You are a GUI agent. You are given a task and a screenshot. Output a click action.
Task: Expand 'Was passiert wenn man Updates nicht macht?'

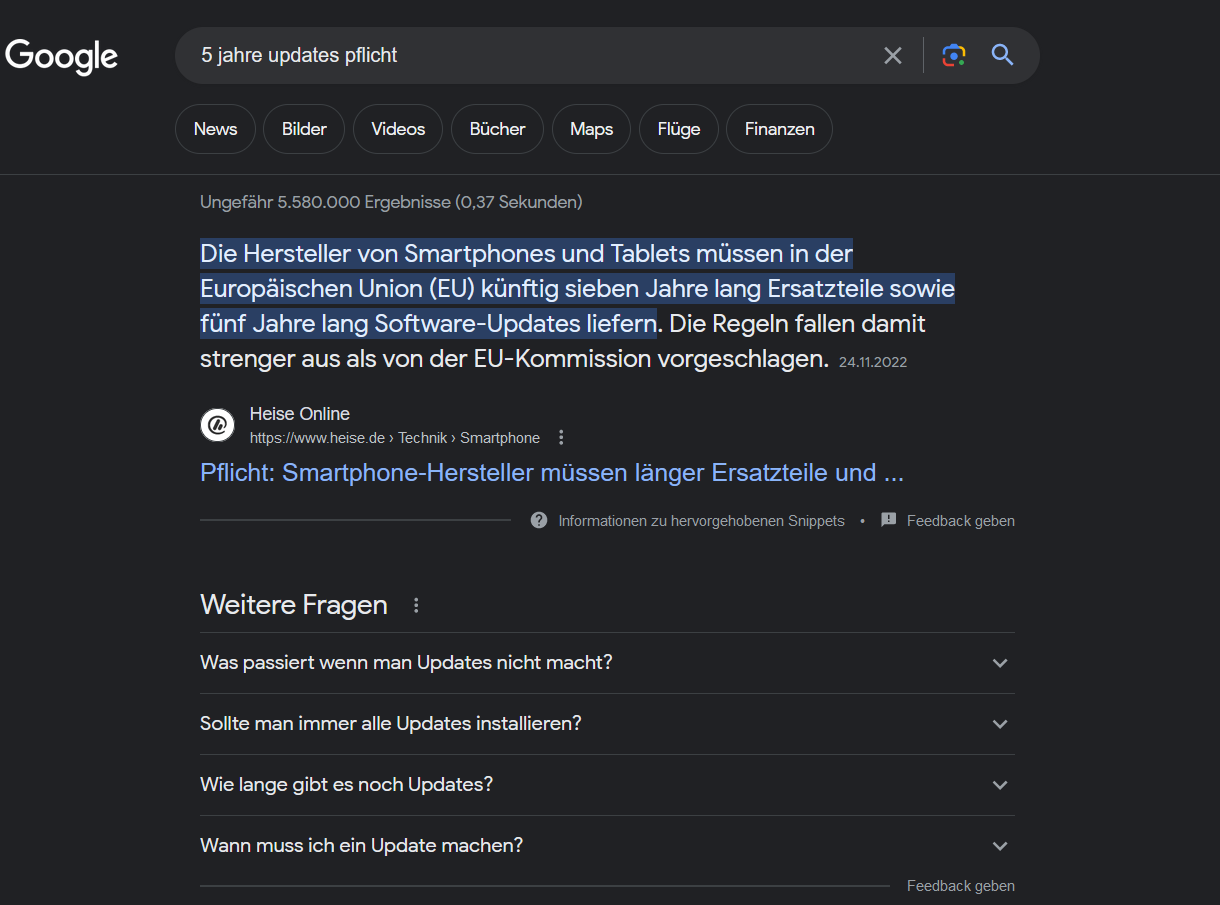tap(999, 663)
